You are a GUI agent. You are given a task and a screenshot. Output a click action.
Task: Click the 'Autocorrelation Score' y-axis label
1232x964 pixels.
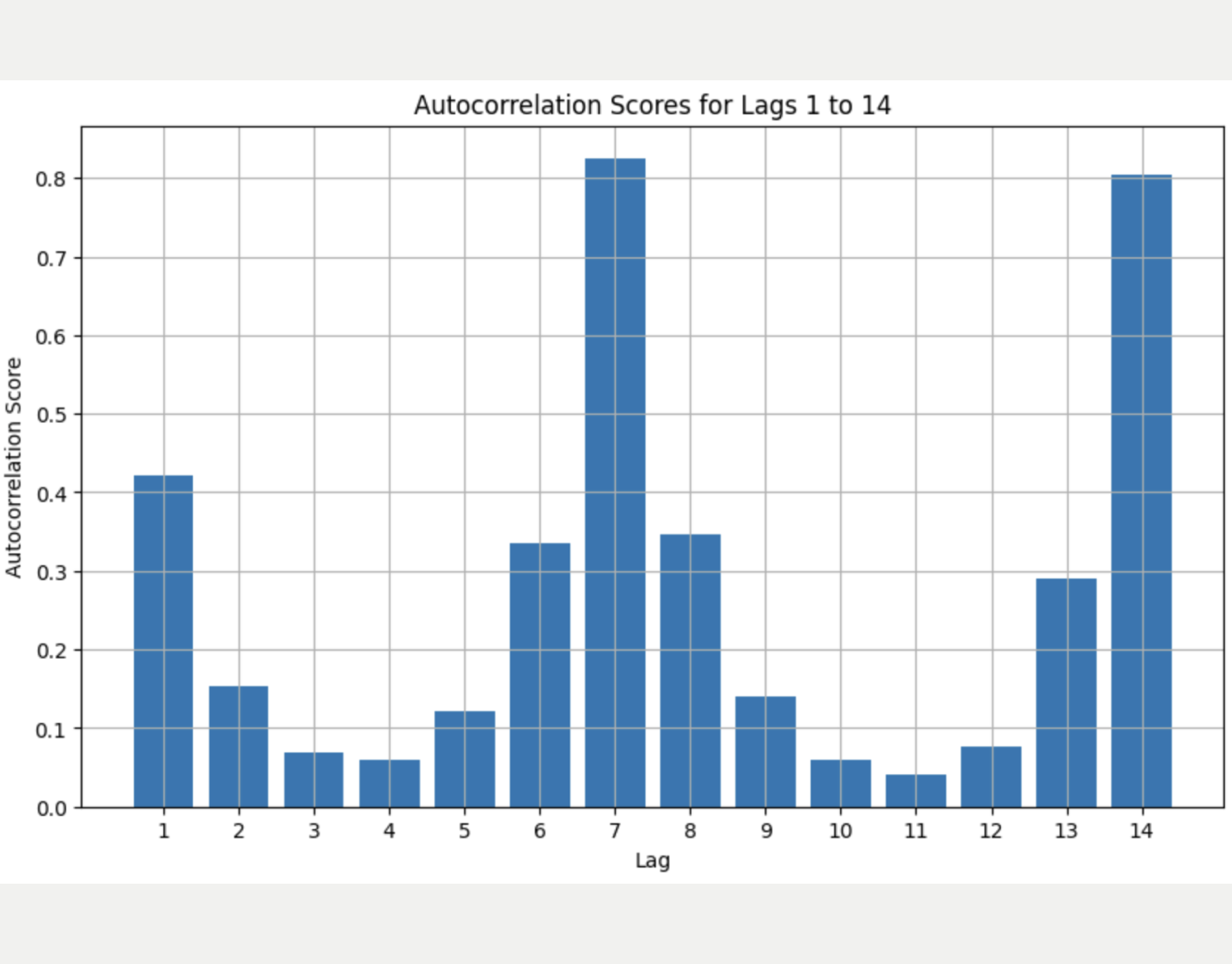click(13, 467)
